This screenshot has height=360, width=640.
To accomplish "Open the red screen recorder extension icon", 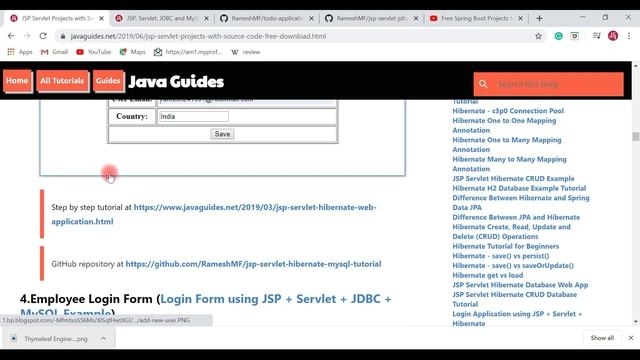I will point(574,36).
